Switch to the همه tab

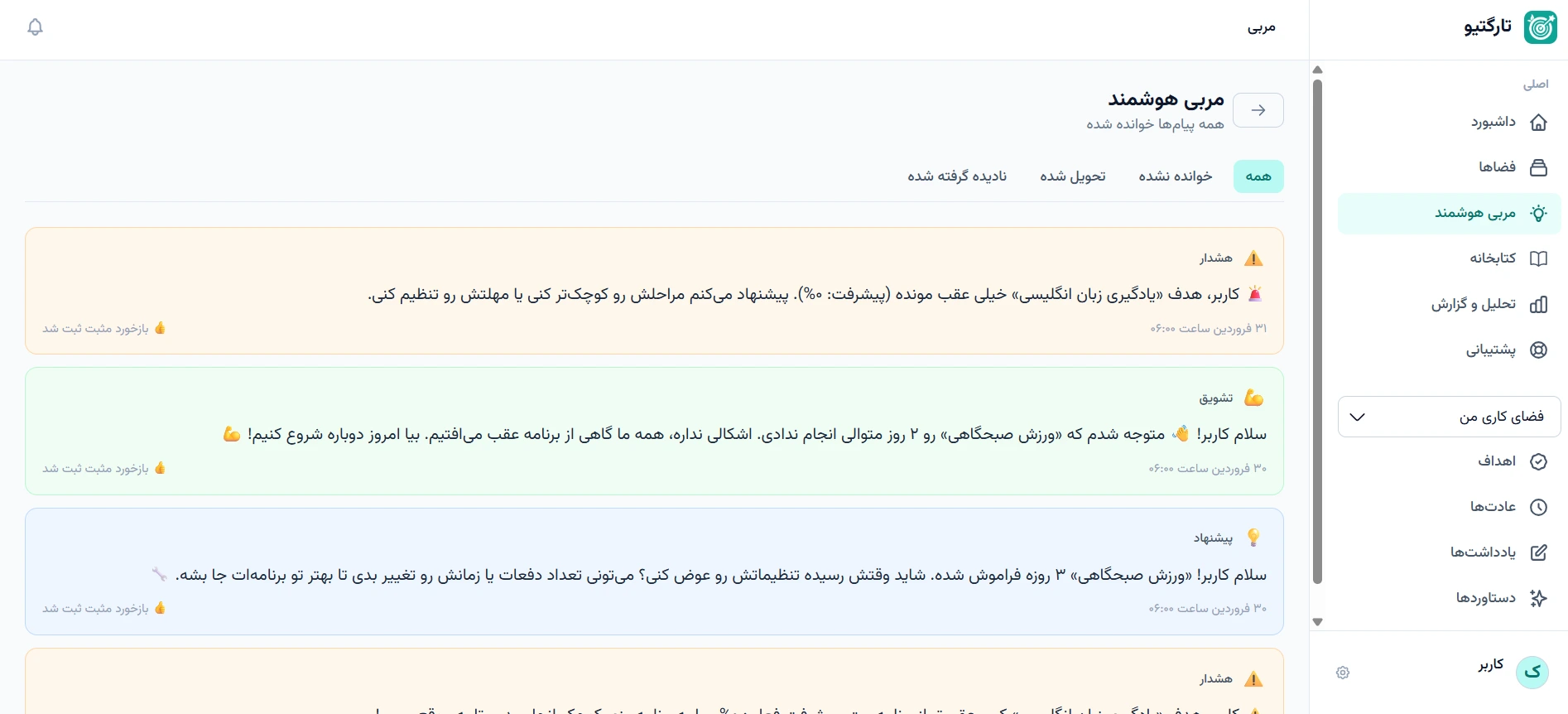click(1258, 176)
